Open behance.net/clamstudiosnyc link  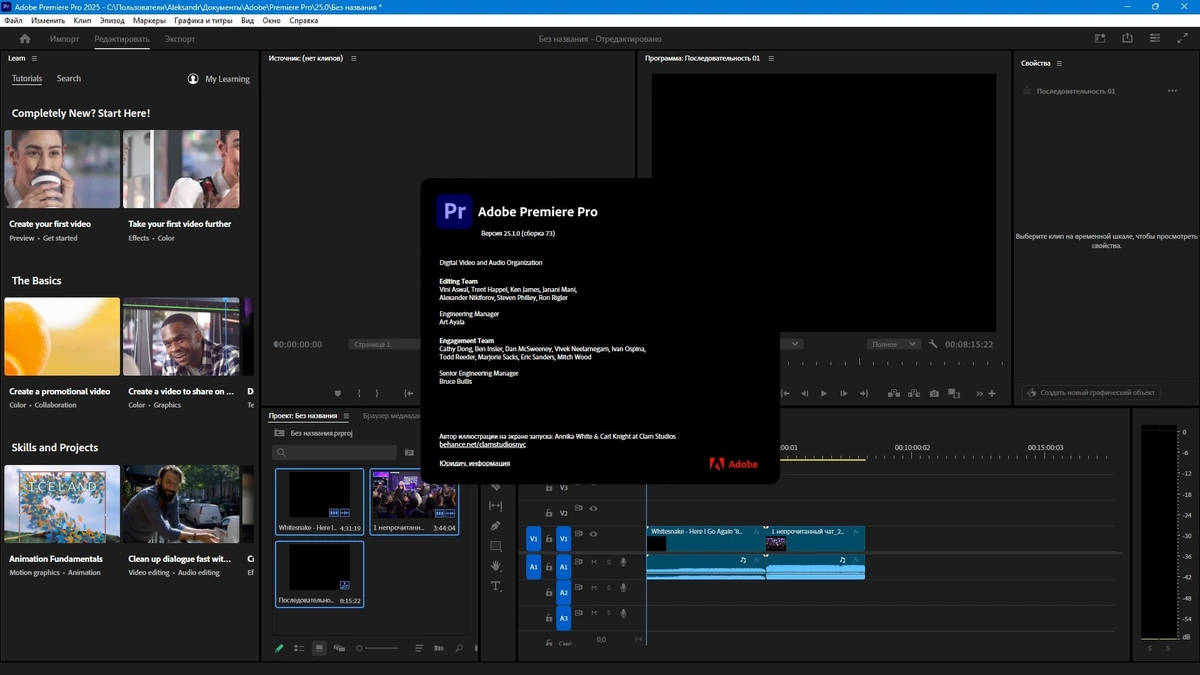pos(483,444)
